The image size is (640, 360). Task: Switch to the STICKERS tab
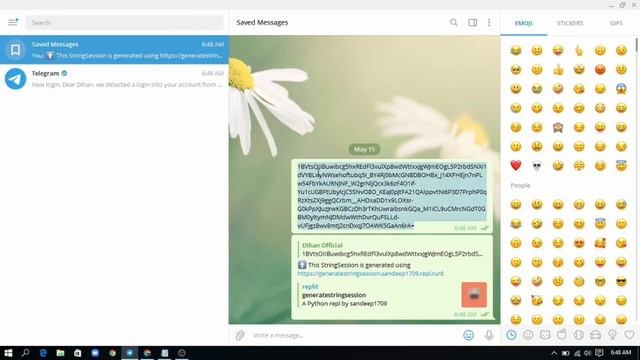570,23
